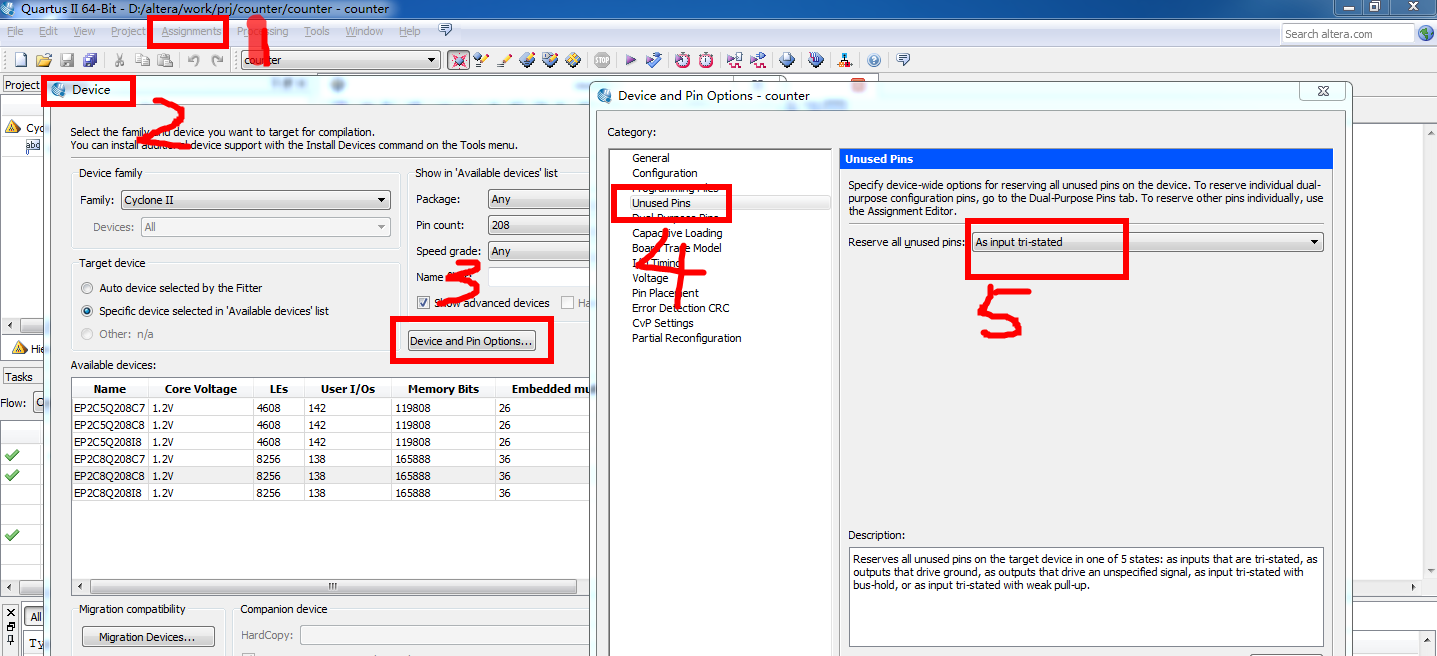Select device row EP2C5Q208I8
The image size is (1437, 656).
330,442
